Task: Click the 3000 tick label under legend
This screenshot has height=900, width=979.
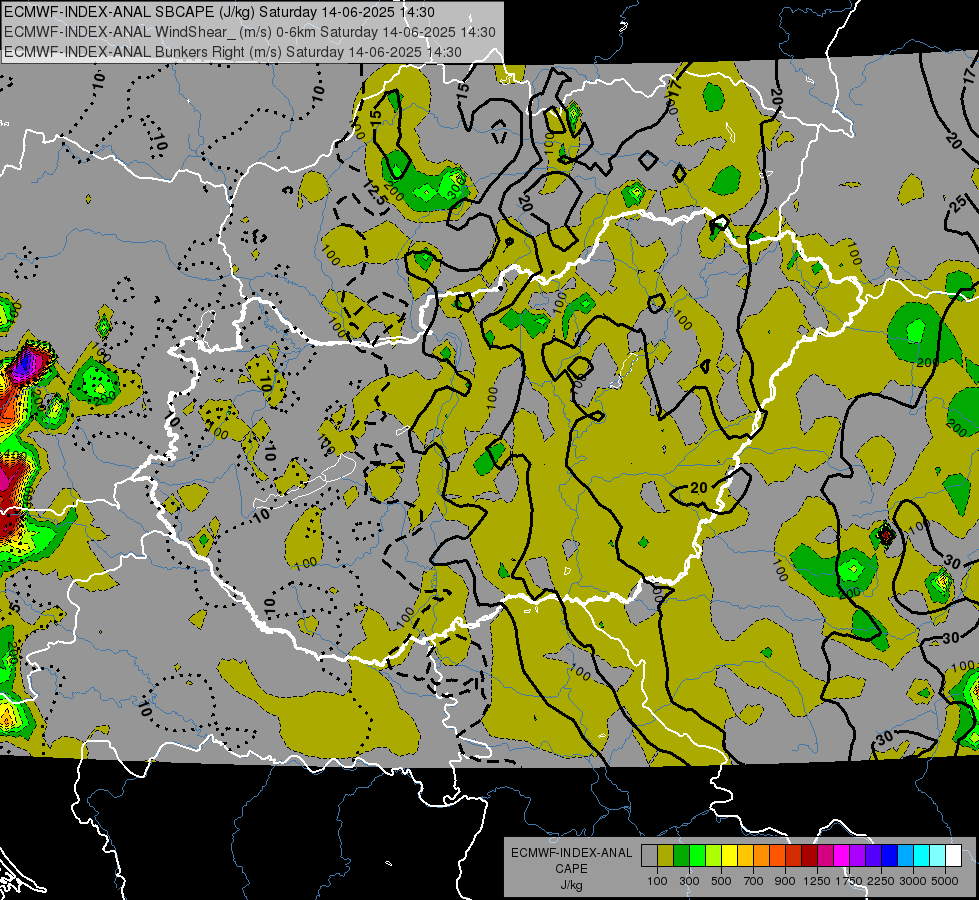Action: (913, 881)
